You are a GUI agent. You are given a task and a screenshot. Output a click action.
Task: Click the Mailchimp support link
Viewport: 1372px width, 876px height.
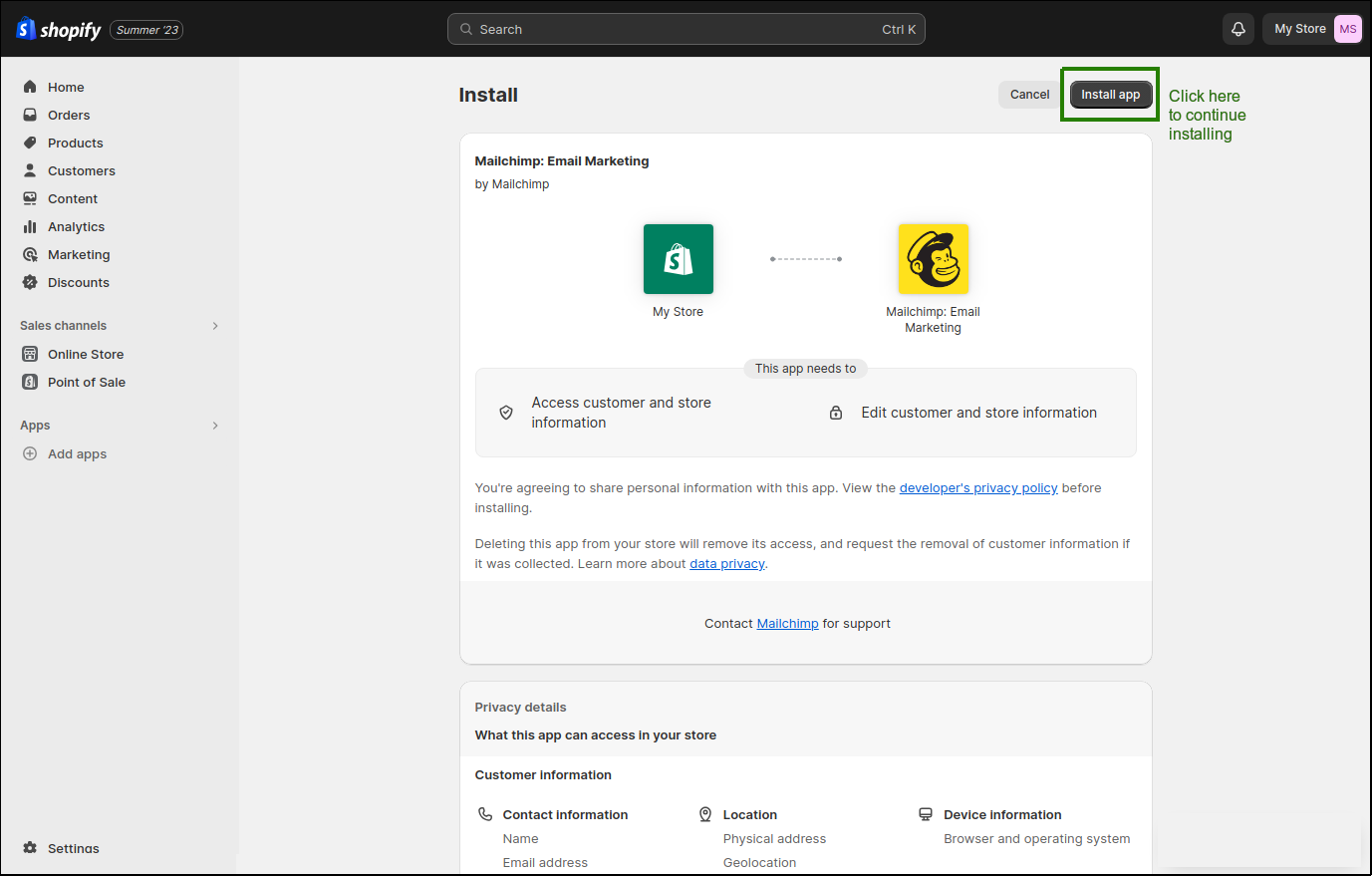[787, 624]
